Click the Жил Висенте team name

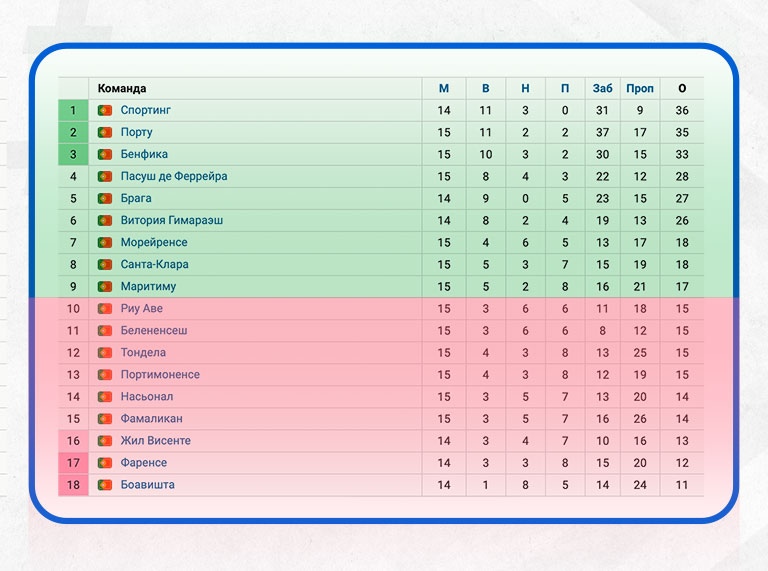click(x=155, y=441)
